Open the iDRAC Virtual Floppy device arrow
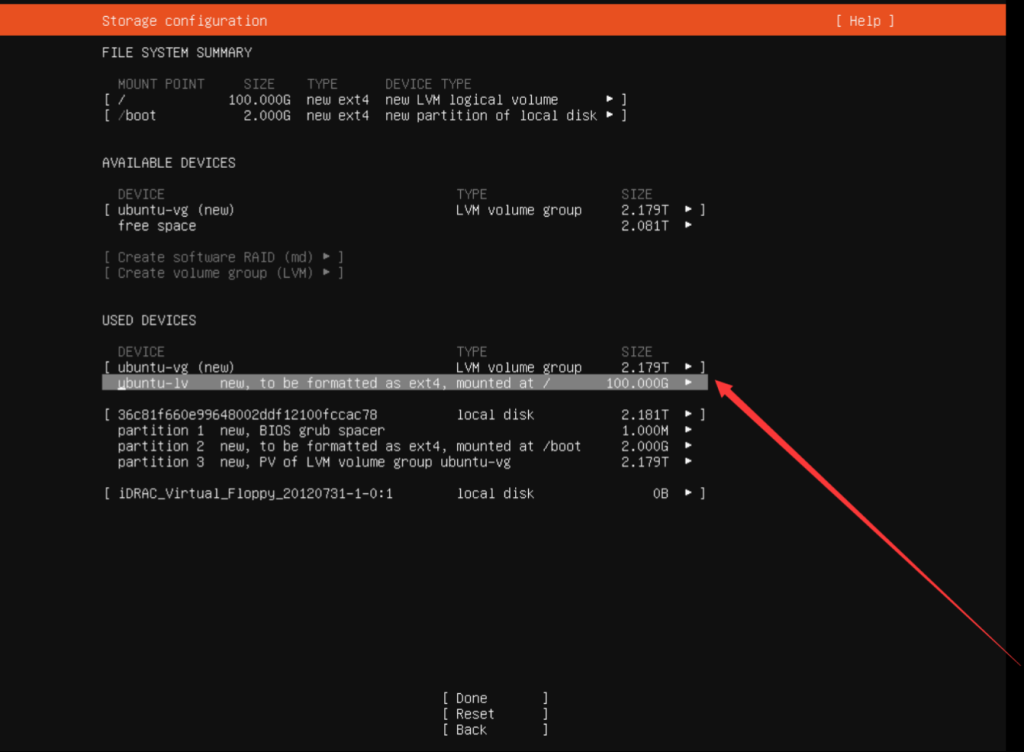The height and width of the screenshot is (752, 1024). (688, 493)
